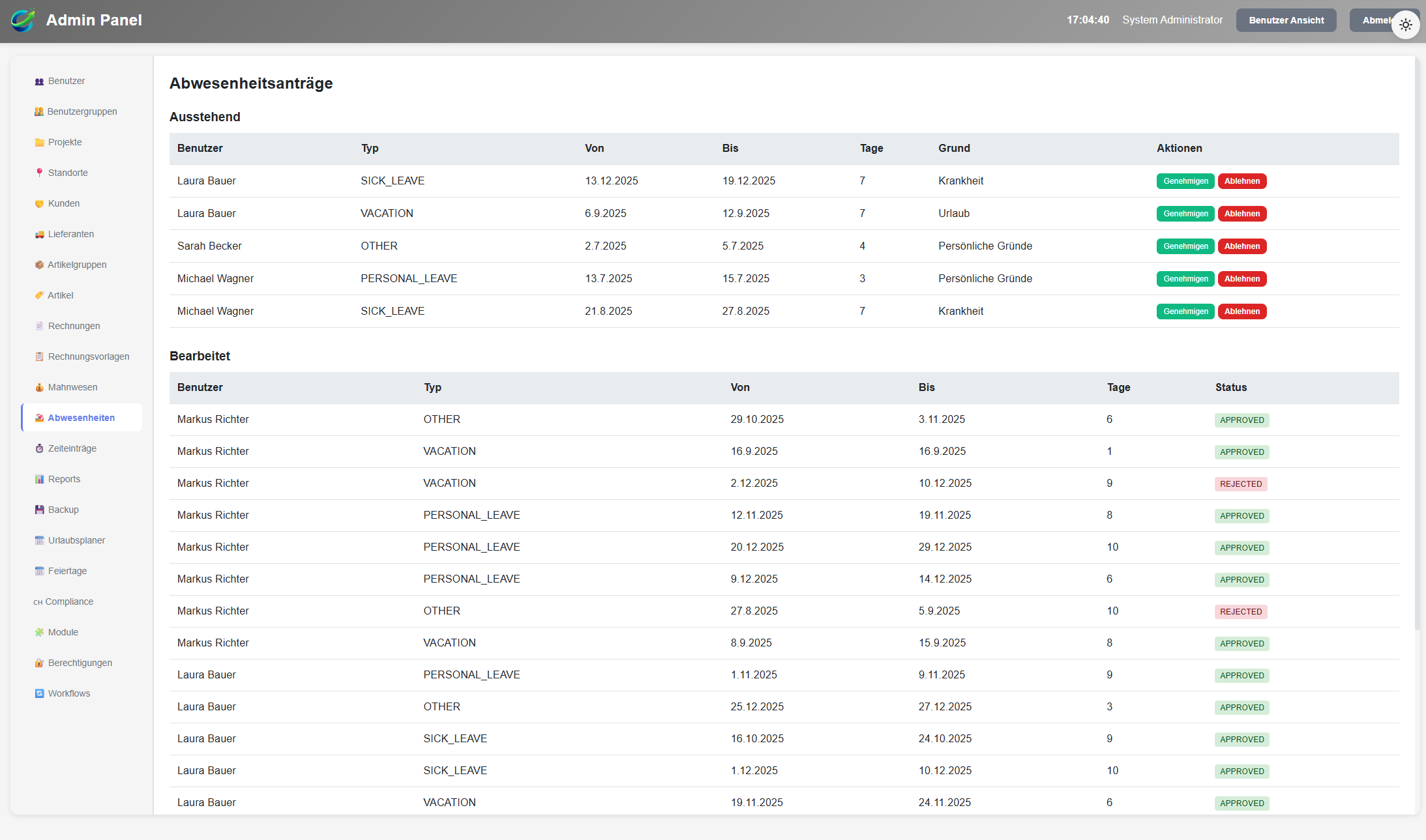Click the Reports chart icon
This screenshot has width=1426, height=840.
click(x=39, y=480)
